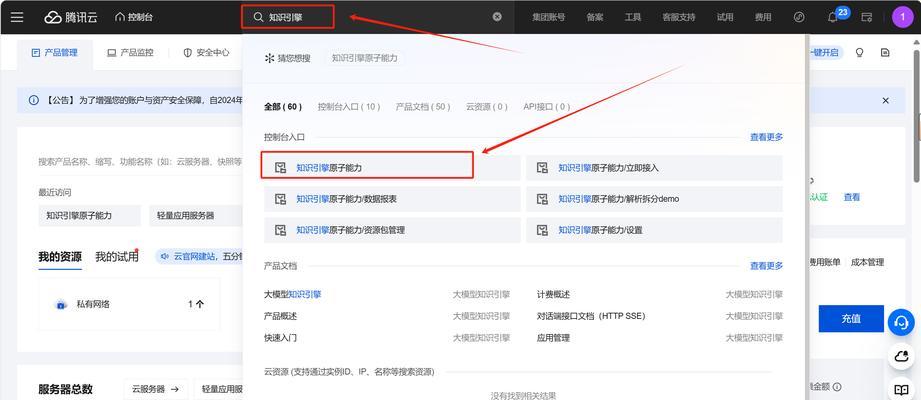Open 知识引擎原子能力/立即接入 entry
Viewport: 921px width, 400px height.
(x=654, y=168)
